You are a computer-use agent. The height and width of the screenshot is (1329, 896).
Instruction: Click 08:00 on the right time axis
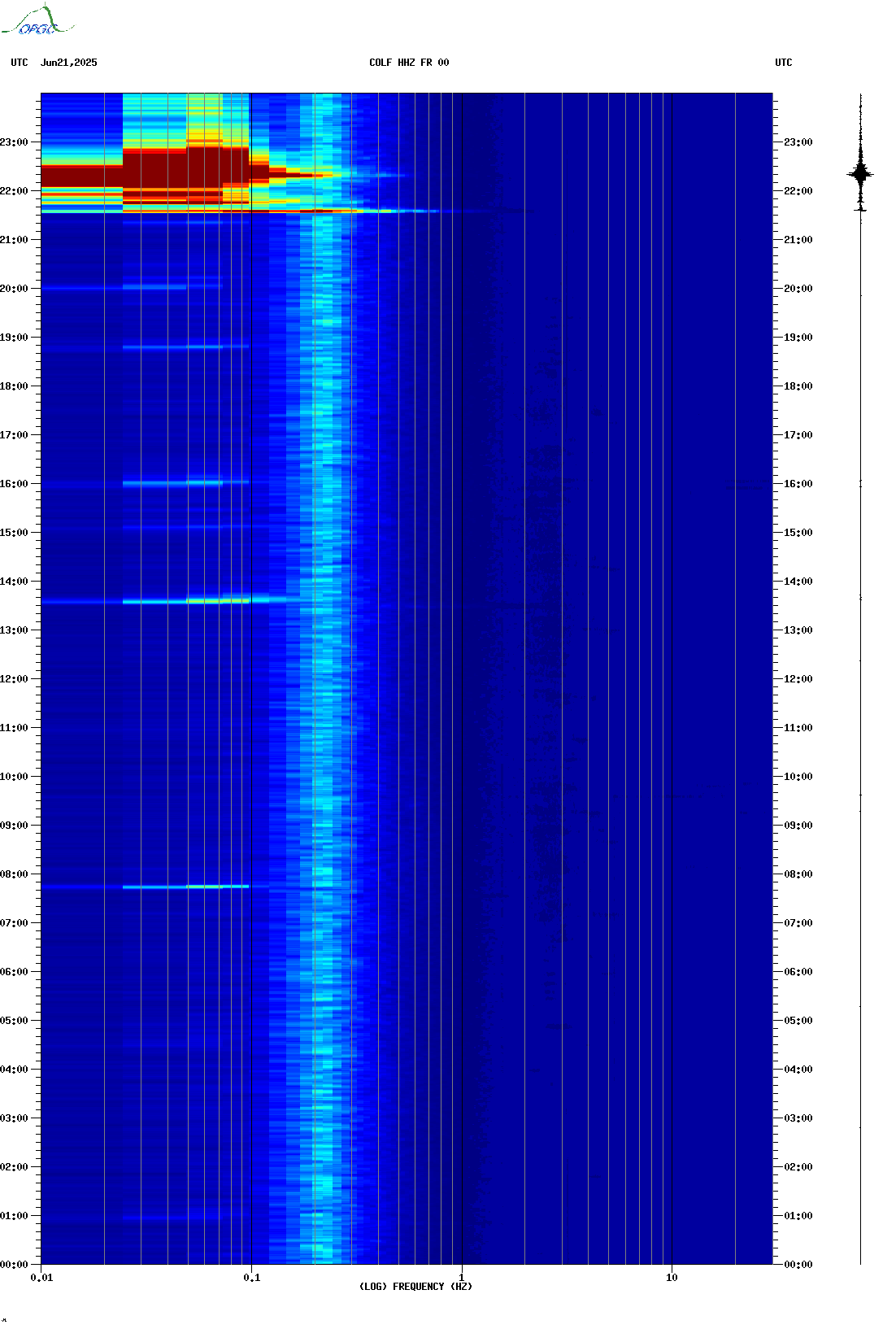tap(798, 874)
